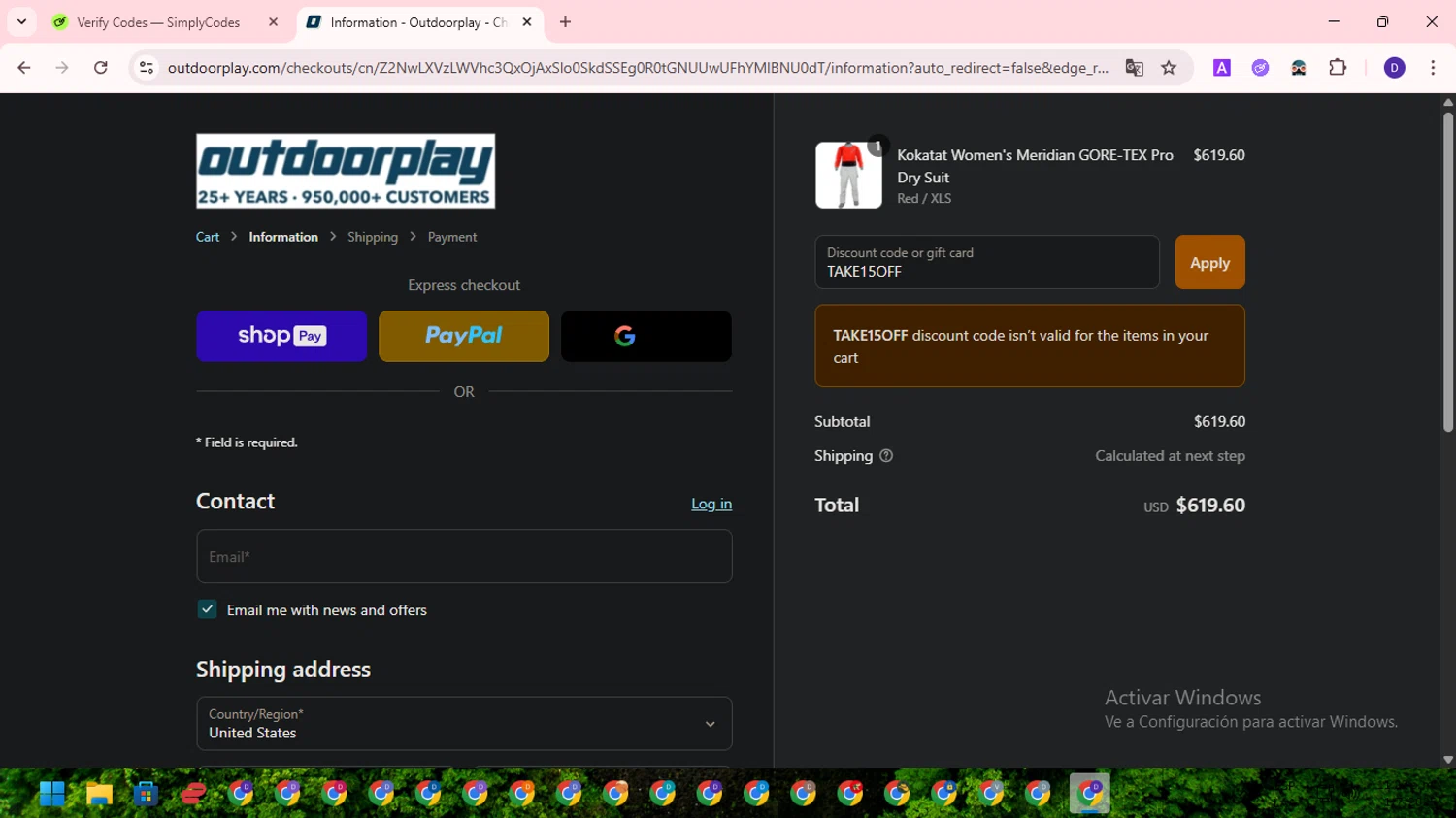Close the Verify Codes — SimplyCodes tab

tap(273, 22)
